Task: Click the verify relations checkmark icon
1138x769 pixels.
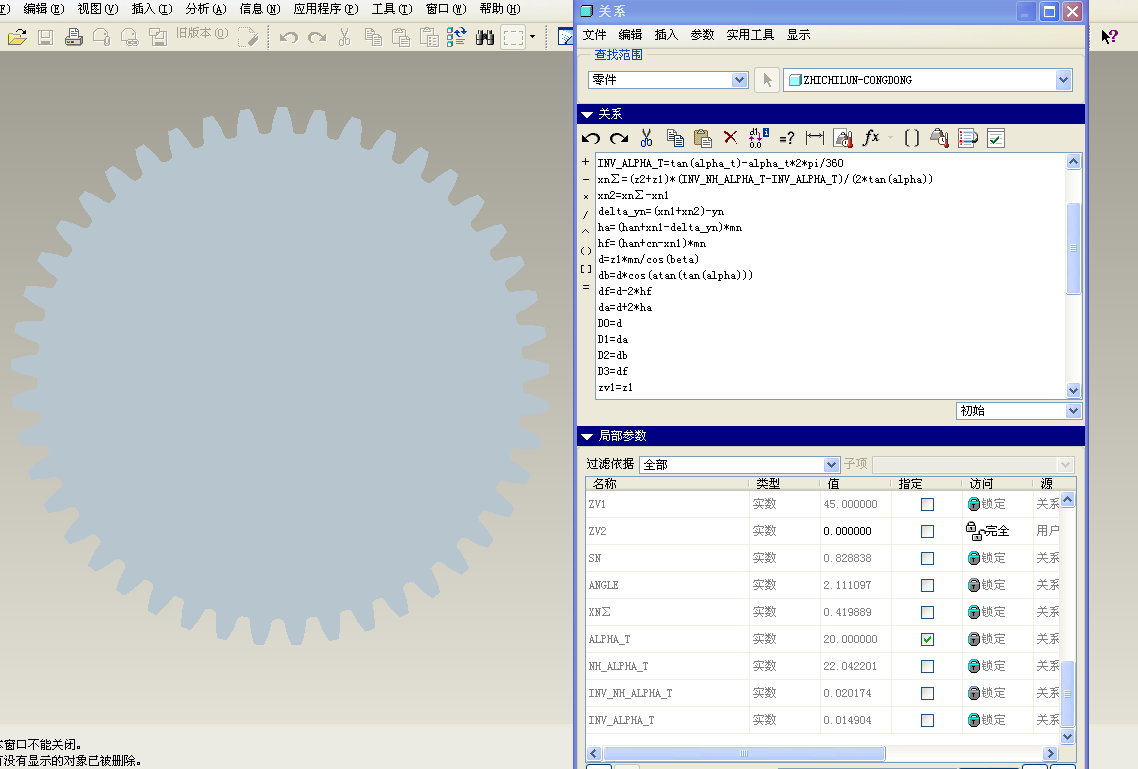Action: tap(996, 138)
